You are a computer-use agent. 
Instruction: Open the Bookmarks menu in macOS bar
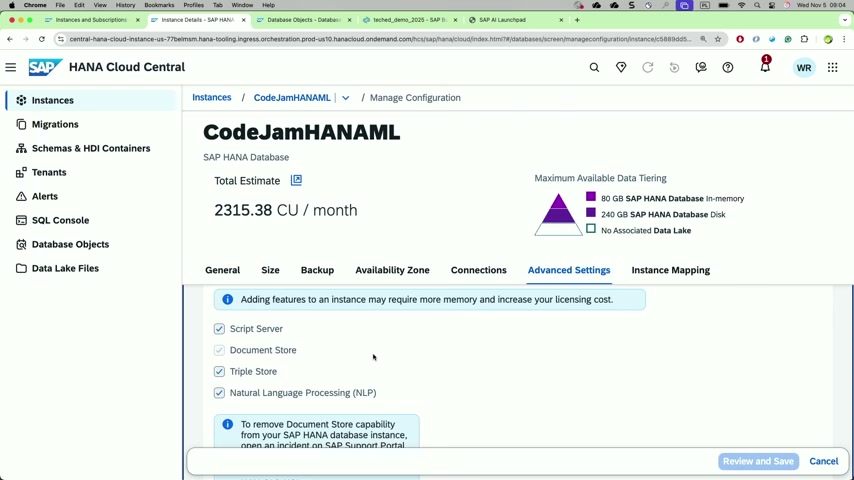(x=159, y=5)
